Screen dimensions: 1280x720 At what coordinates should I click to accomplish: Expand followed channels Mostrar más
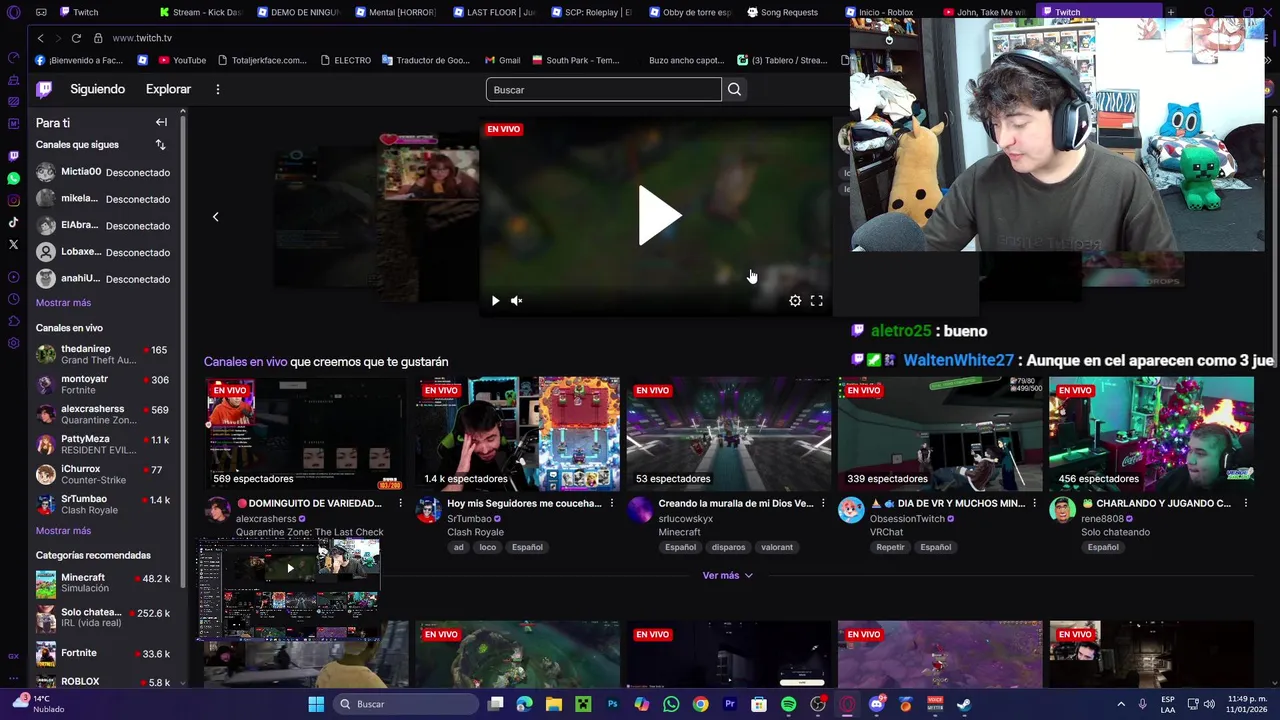coord(63,303)
